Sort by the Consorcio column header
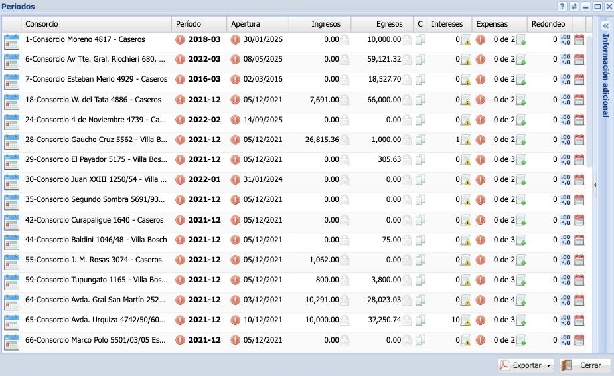Image resolution: width=614 pixels, height=376 pixels. (x=96, y=24)
